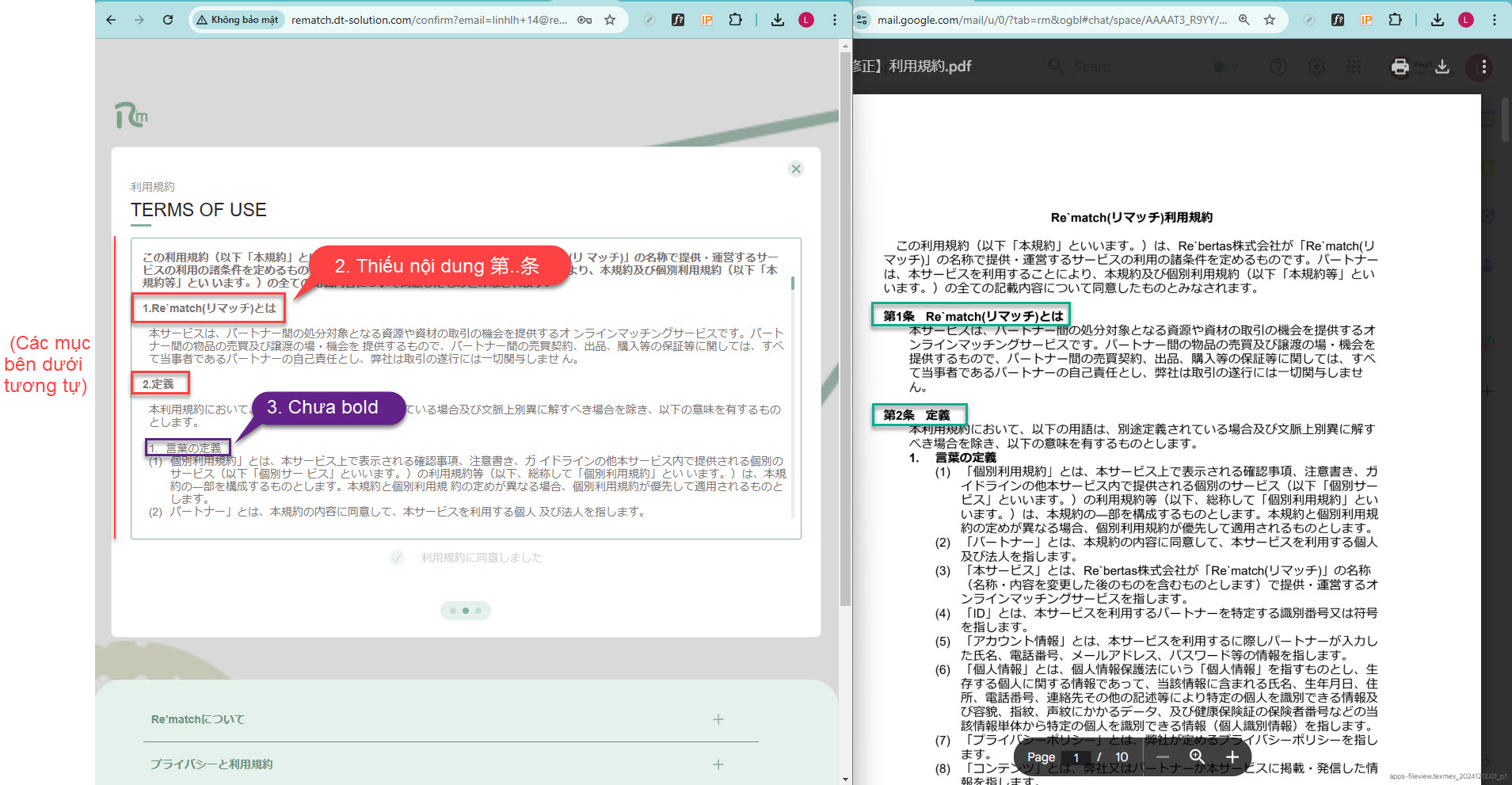Image resolution: width=1512 pixels, height=785 pixels.
Task: Go back in the left browser window
Action: tap(111, 20)
